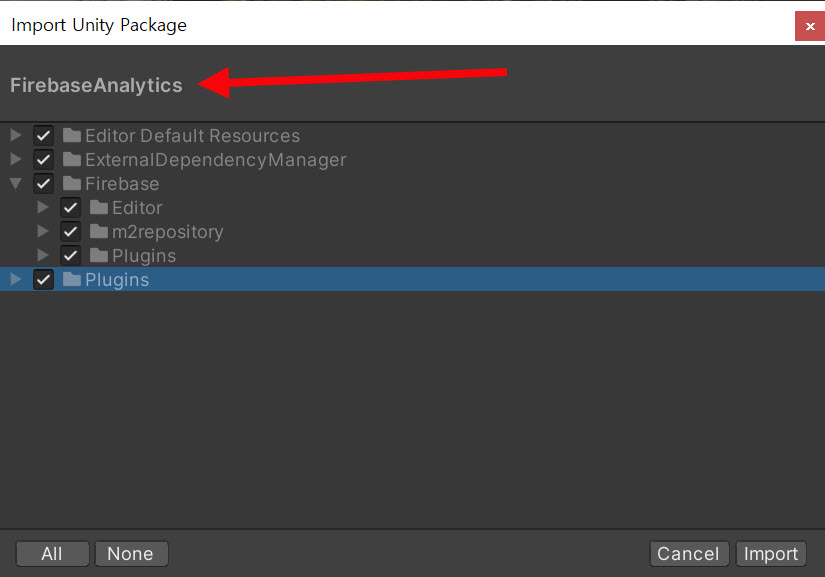Viewport: 825px width, 577px height.
Task: Click the 'Import Unity Package' title text
Action: pyautogui.click(x=99, y=25)
